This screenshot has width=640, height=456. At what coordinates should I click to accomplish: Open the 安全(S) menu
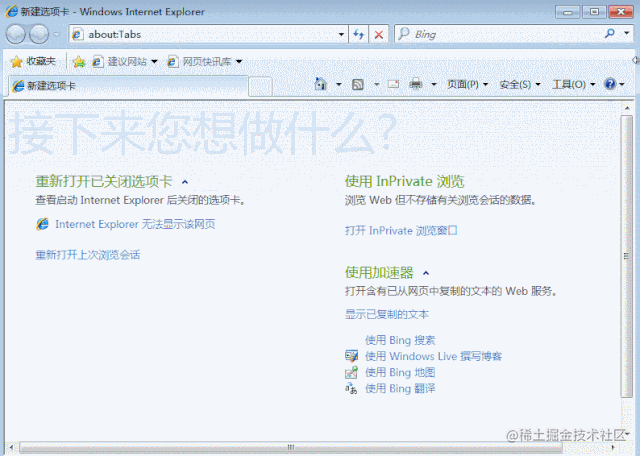click(x=520, y=85)
